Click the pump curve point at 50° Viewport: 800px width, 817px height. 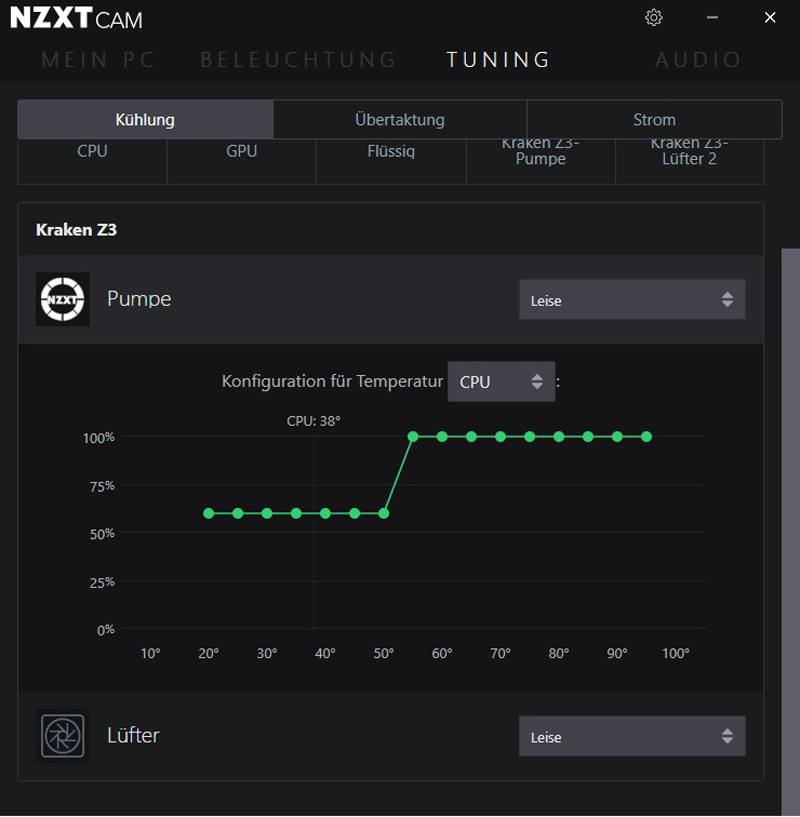tap(384, 513)
